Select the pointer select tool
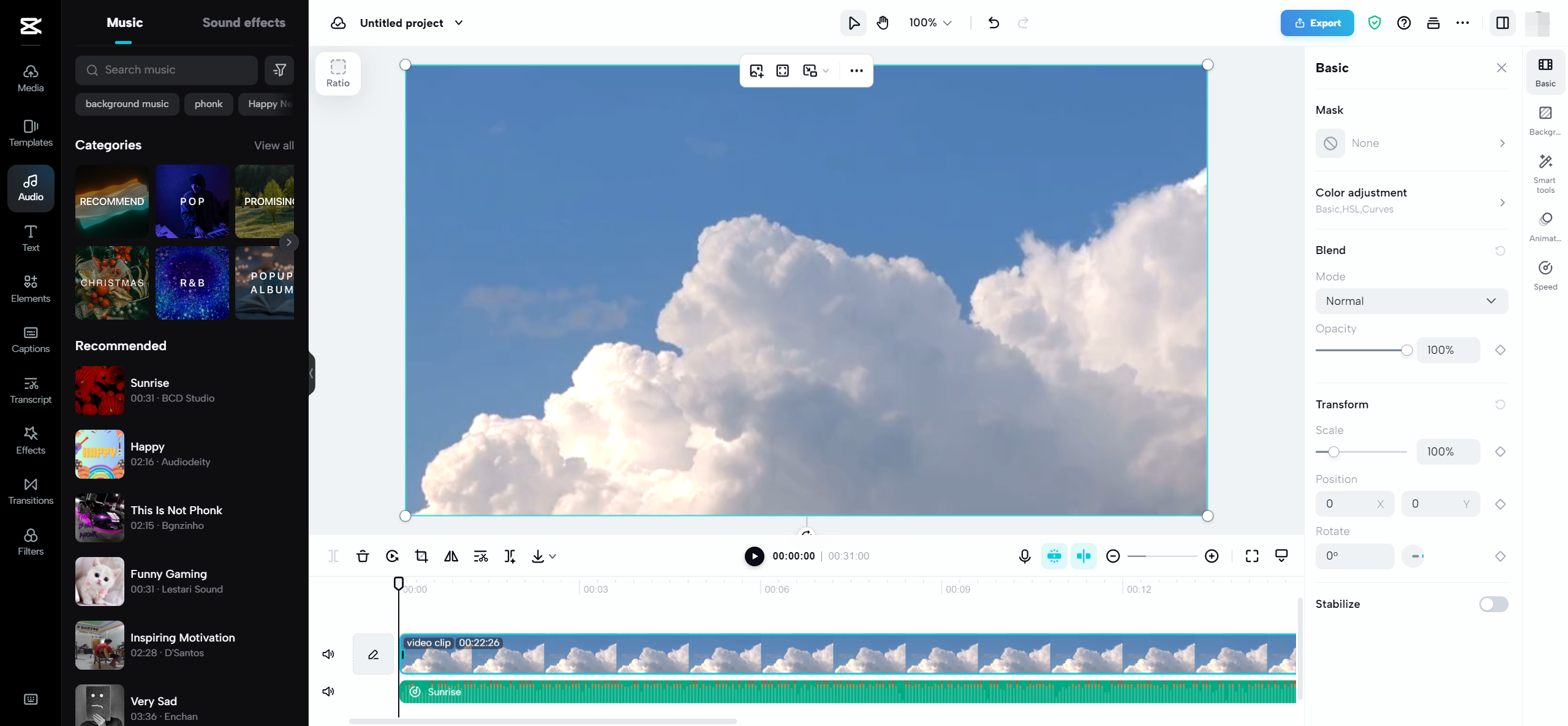Screen dimensions: 1568x726 tap(853, 23)
